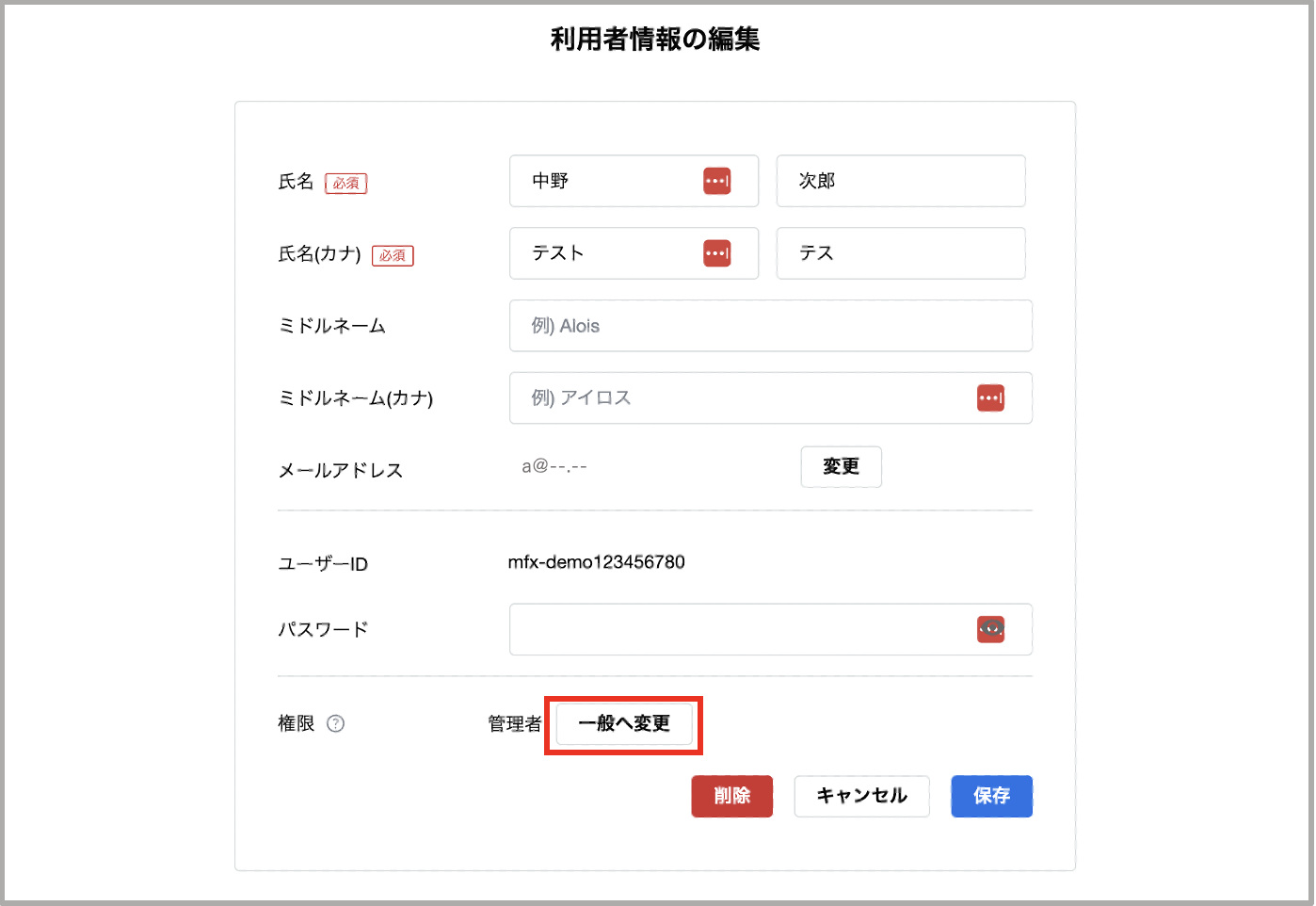Click the 必須 badge next to 氏名
This screenshot has width=1316, height=906.
click(x=346, y=183)
